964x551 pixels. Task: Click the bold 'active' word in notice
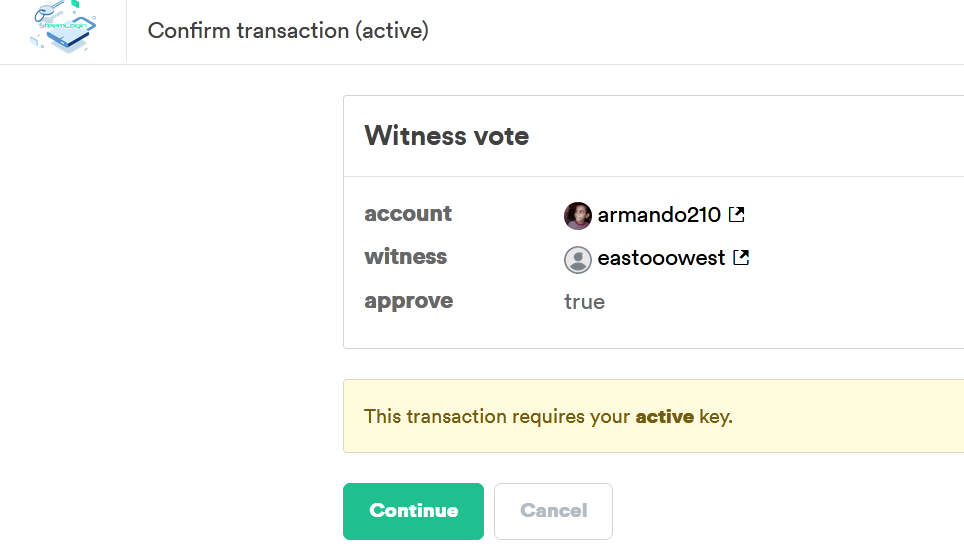pos(664,416)
